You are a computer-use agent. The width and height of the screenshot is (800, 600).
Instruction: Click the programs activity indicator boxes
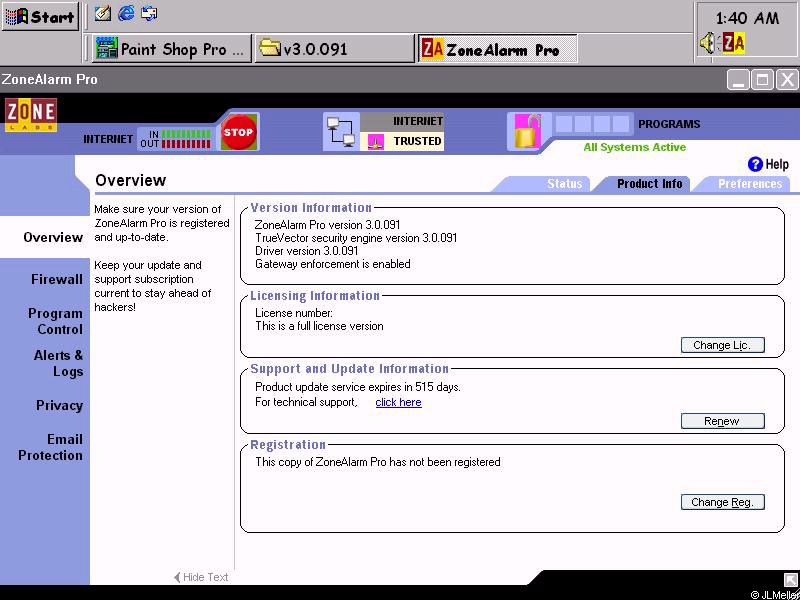[592, 124]
